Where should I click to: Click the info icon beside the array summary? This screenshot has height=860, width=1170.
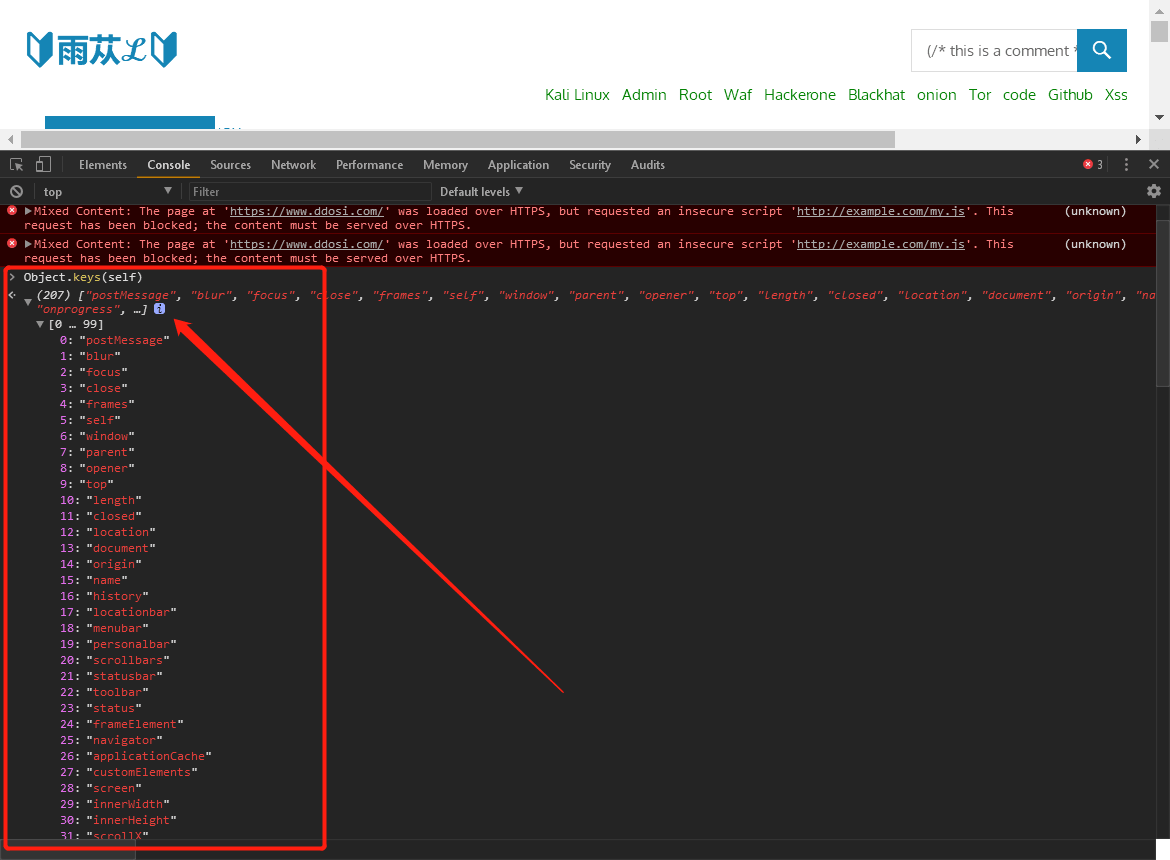click(160, 309)
